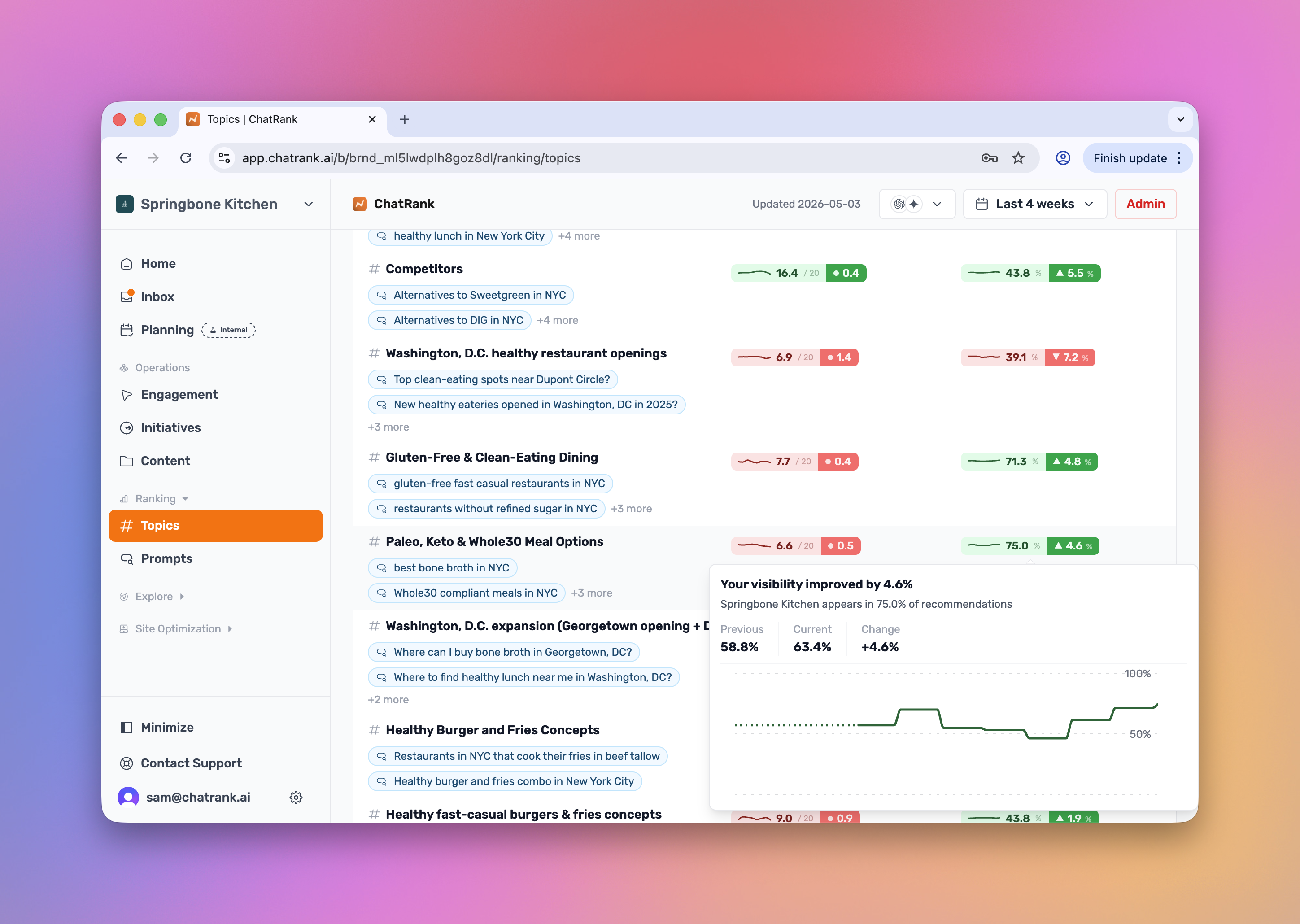Viewport: 1300px width, 924px height.
Task: Click the Admin button
Action: click(x=1145, y=204)
